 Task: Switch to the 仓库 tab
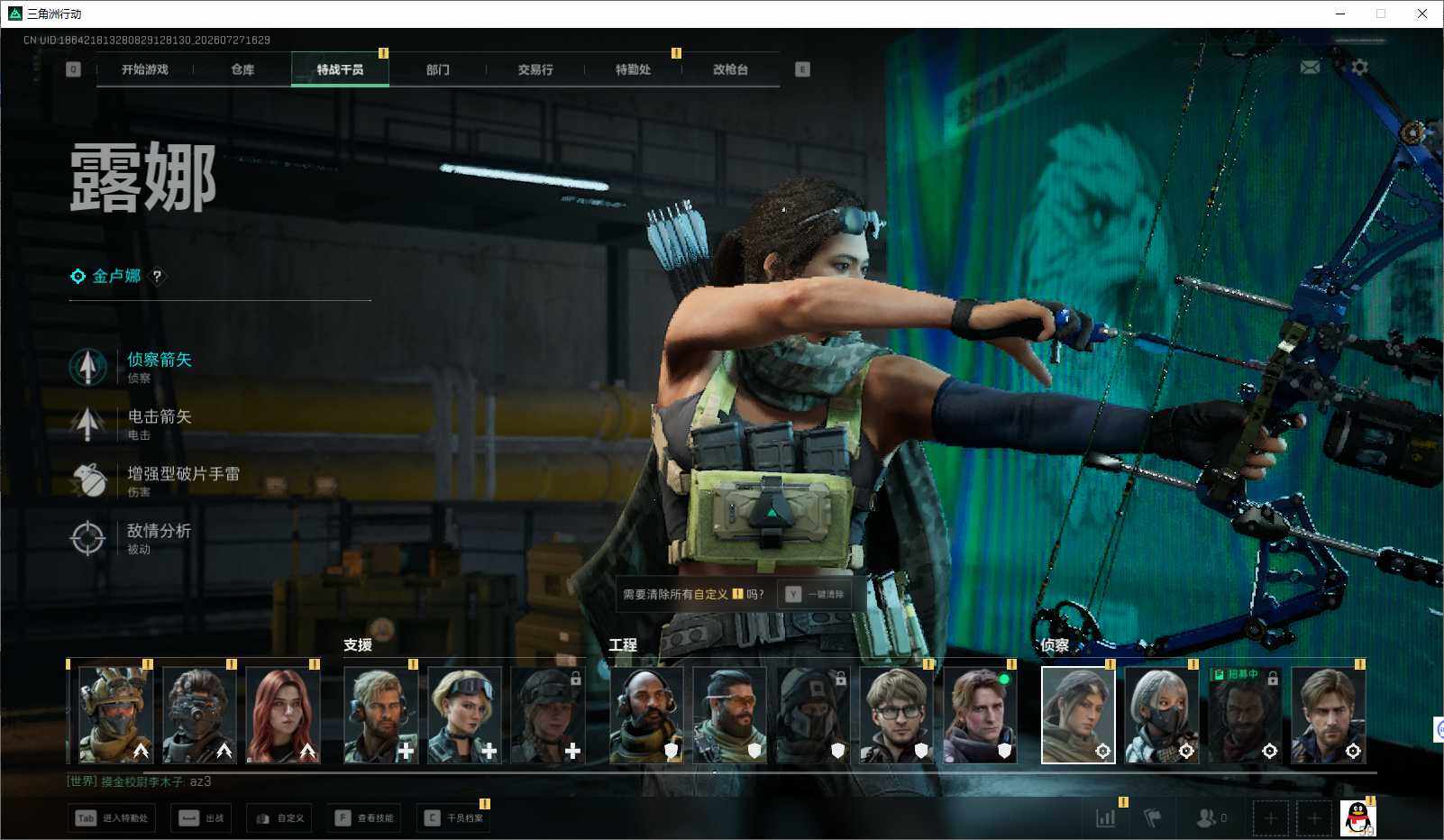tap(242, 69)
